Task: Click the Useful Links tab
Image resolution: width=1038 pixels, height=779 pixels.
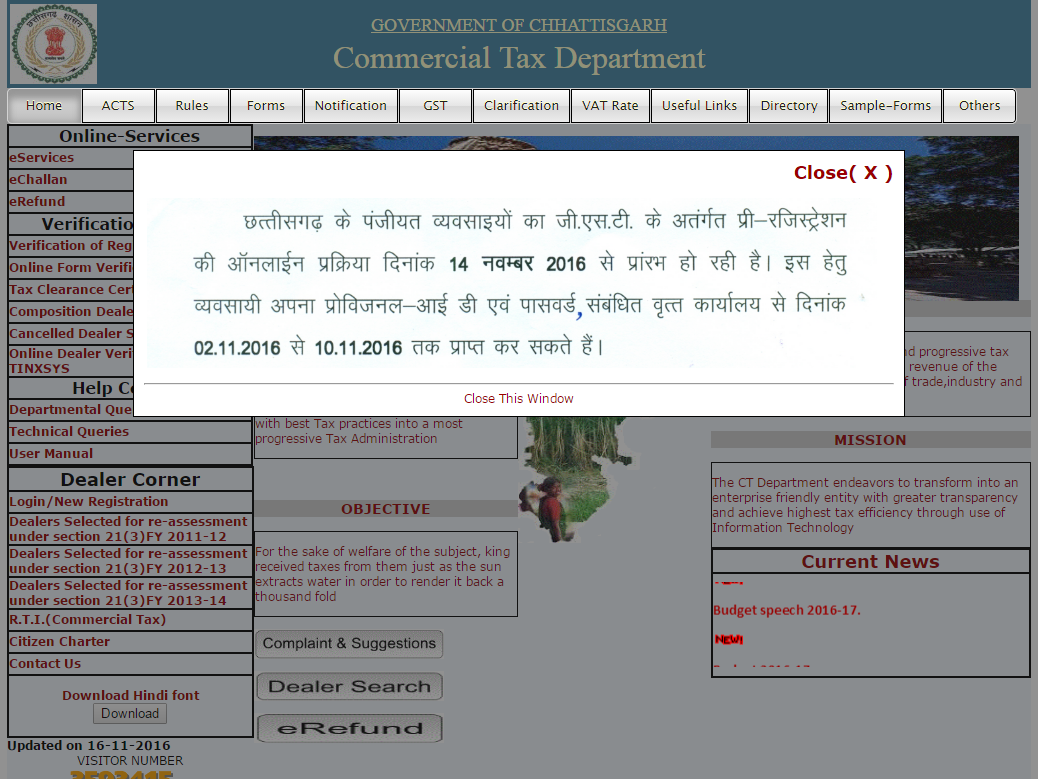Action: click(699, 106)
